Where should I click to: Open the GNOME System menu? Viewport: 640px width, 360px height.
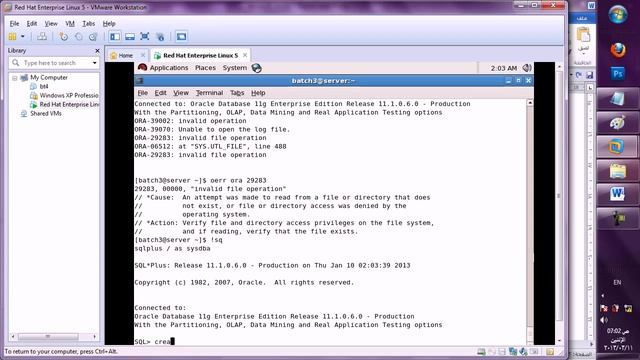point(235,68)
